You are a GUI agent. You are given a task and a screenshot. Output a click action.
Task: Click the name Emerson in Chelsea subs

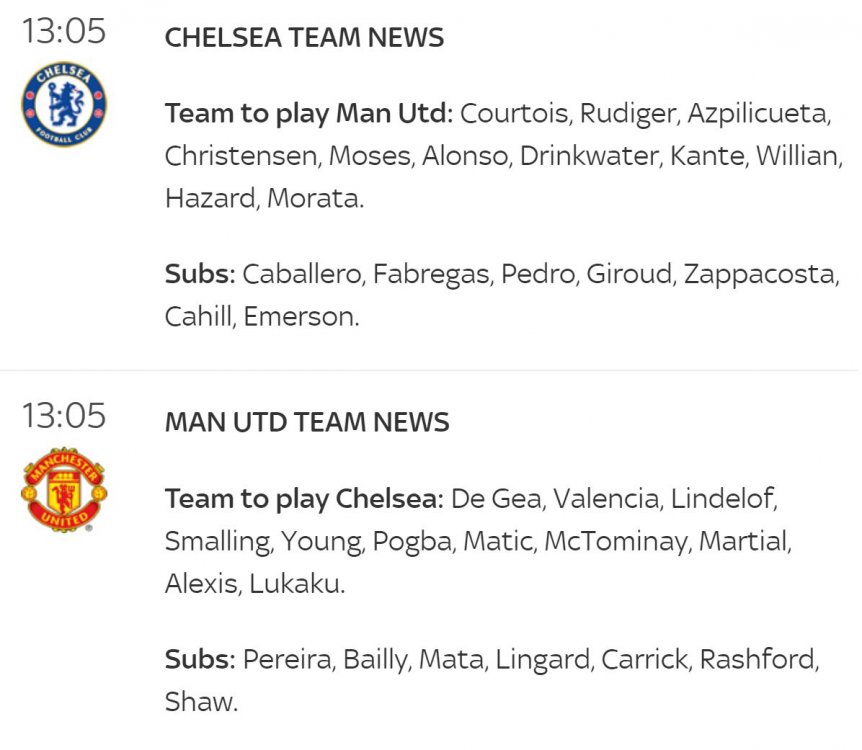(299, 317)
